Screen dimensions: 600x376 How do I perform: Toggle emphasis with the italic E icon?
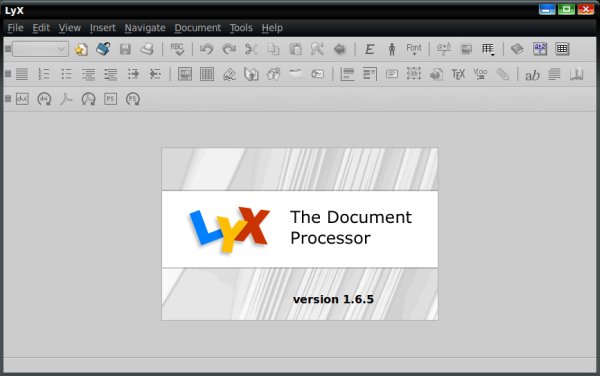369,49
